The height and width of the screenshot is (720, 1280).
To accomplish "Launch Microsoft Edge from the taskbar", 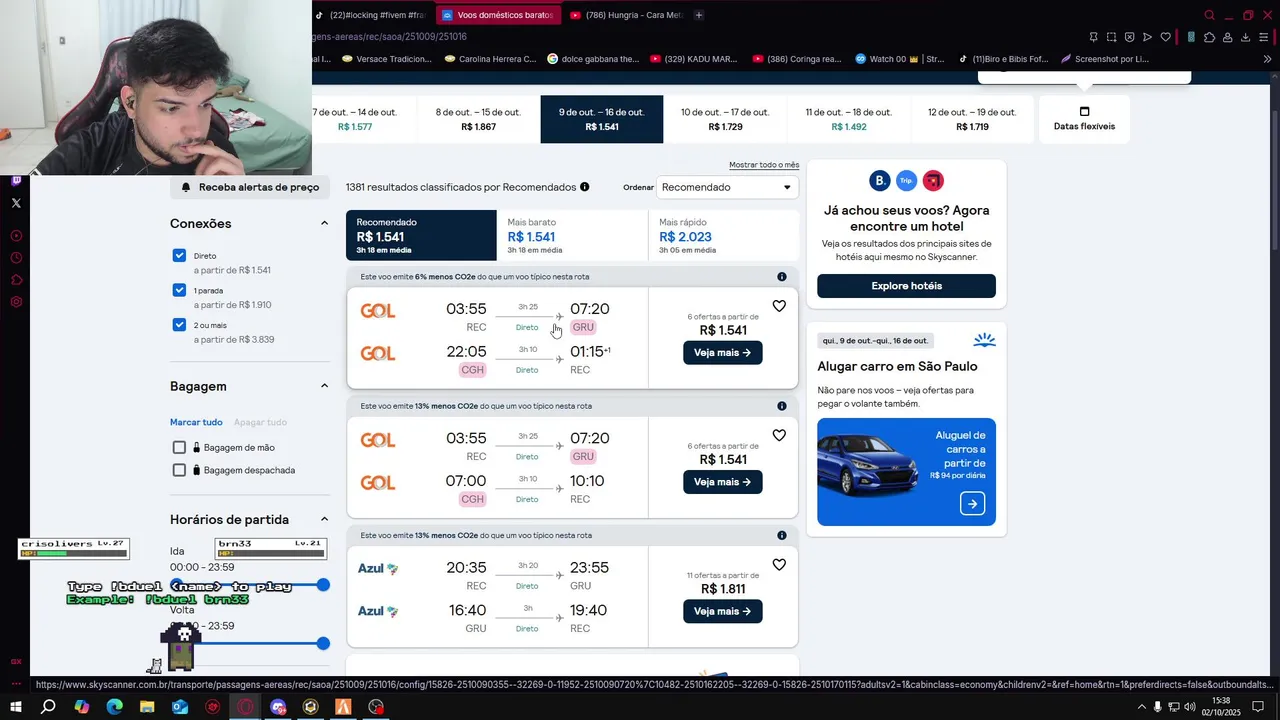I will point(114,707).
